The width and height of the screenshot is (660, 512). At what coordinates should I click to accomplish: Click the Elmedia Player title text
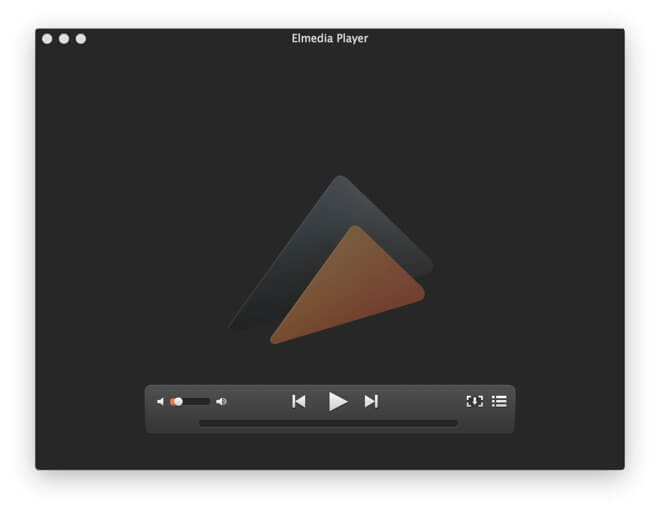[x=330, y=39]
